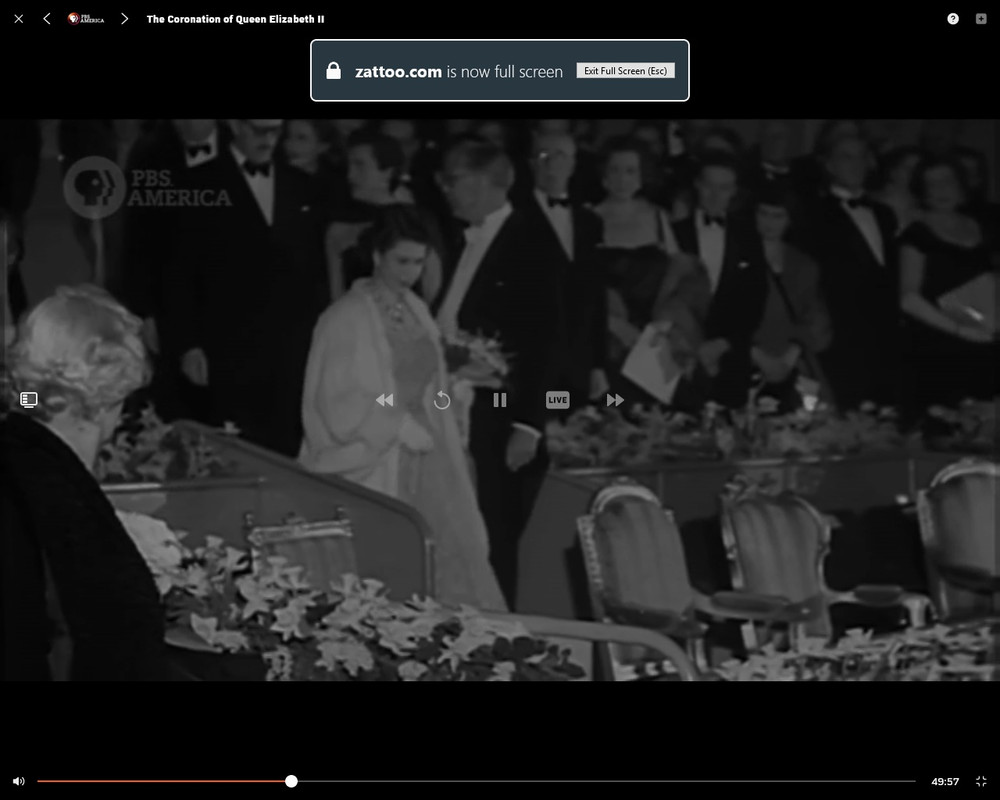Screen dimensions: 1000x800
Task: Click the PBS America channel logo
Action: pos(85,19)
